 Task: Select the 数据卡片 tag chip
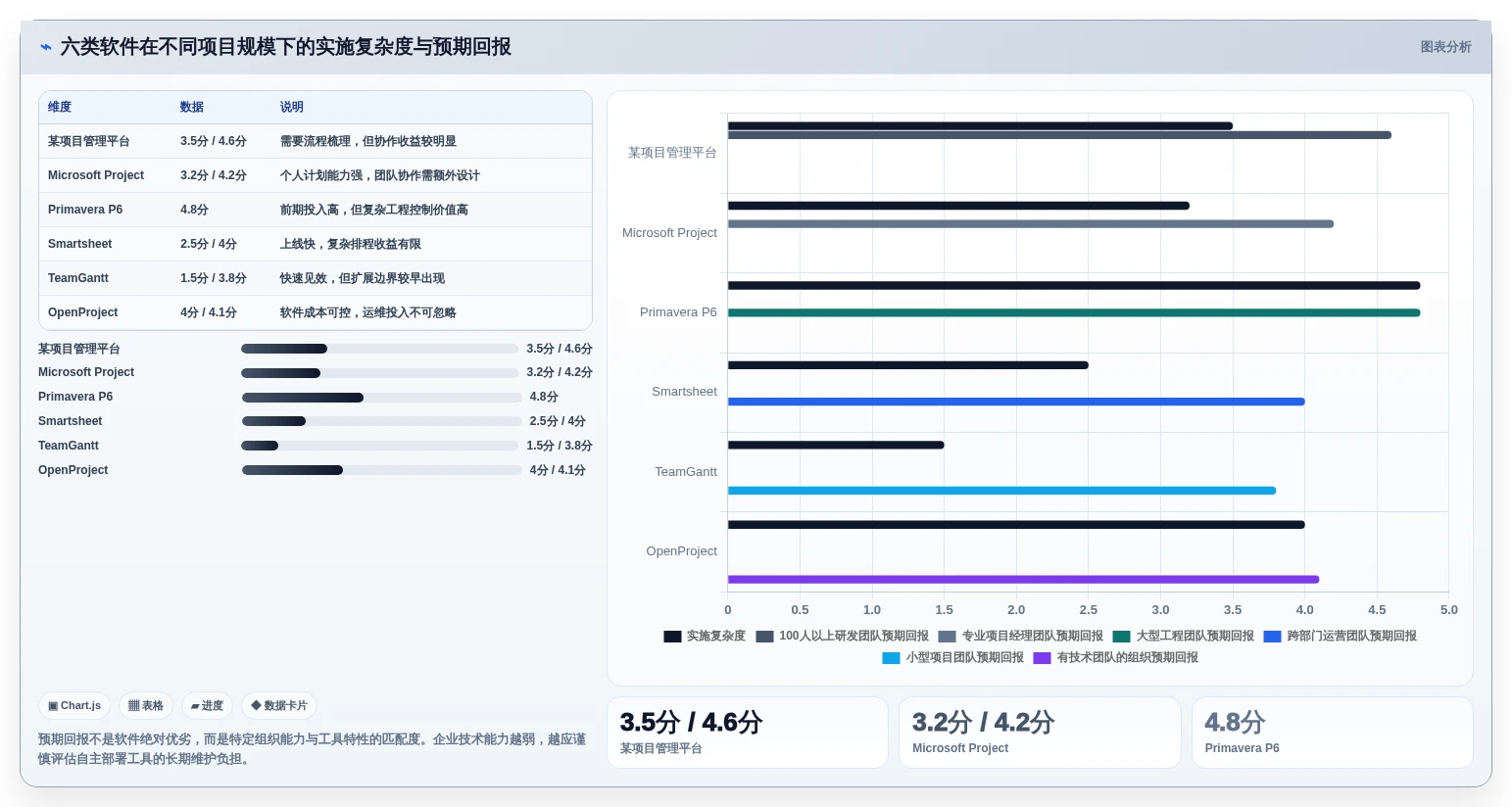(279, 705)
